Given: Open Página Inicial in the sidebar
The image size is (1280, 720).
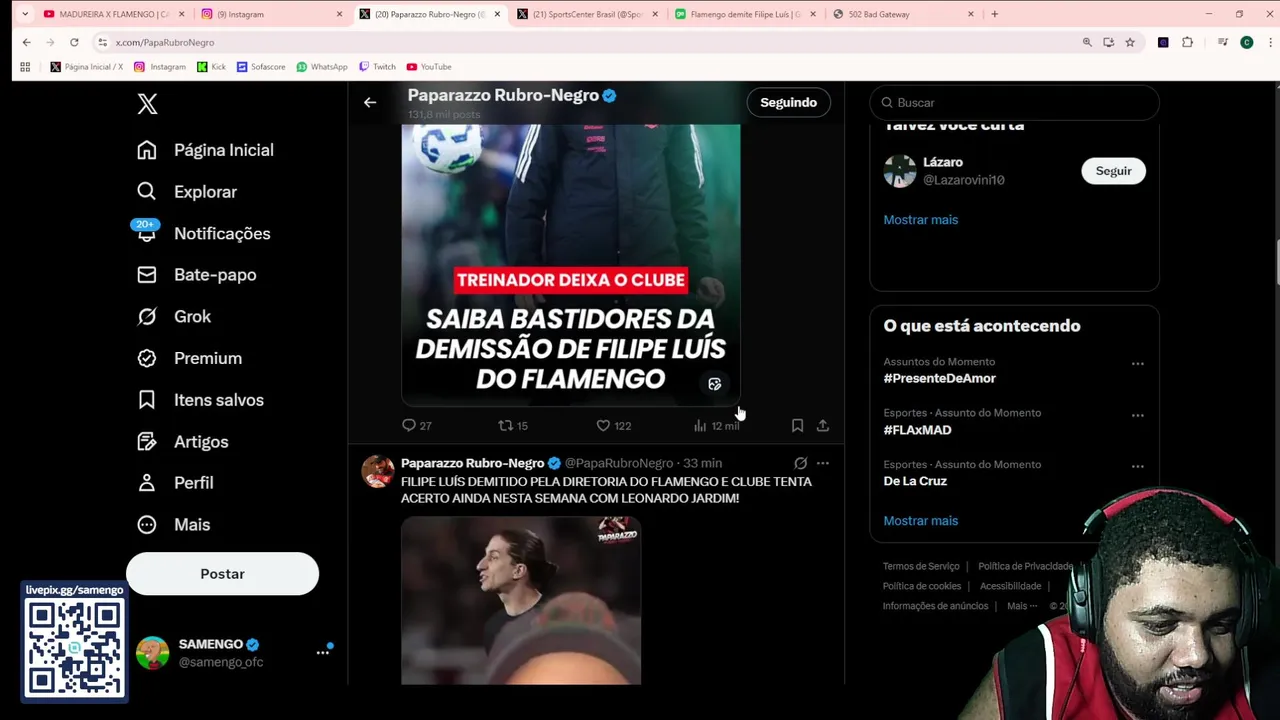Looking at the screenshot, I should point(205,150).
